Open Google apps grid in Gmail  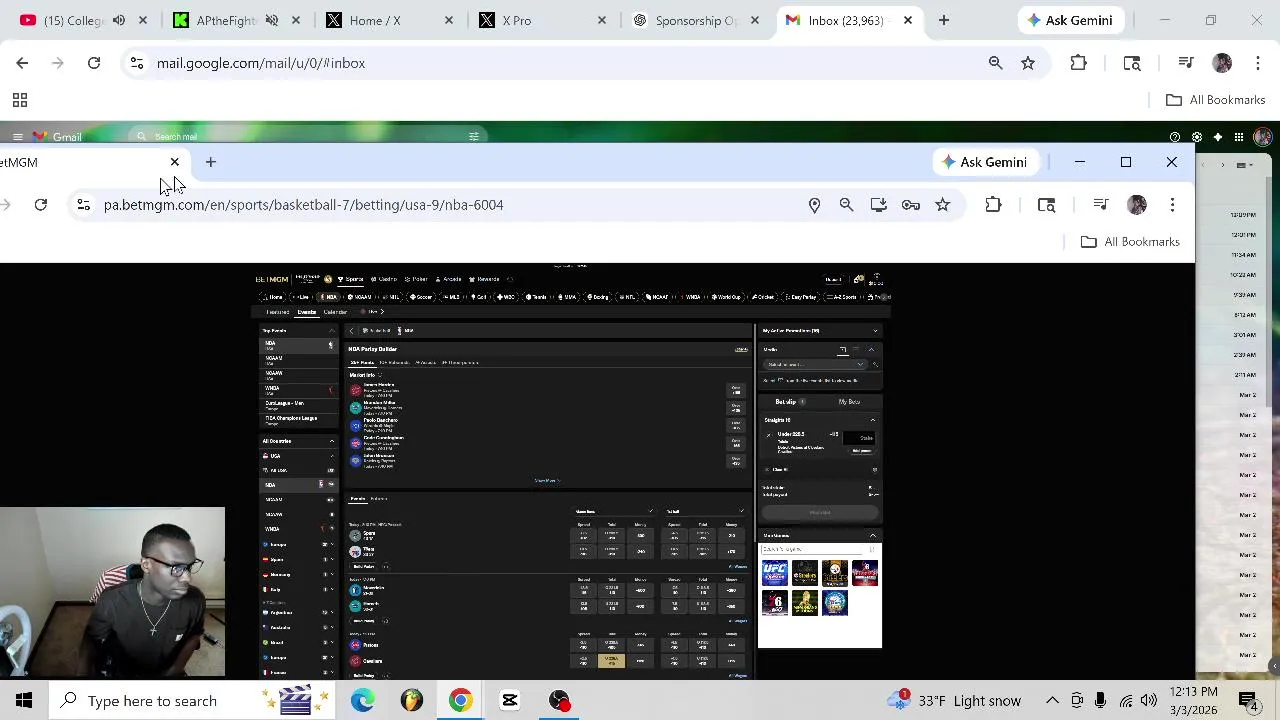point(1239,137)
